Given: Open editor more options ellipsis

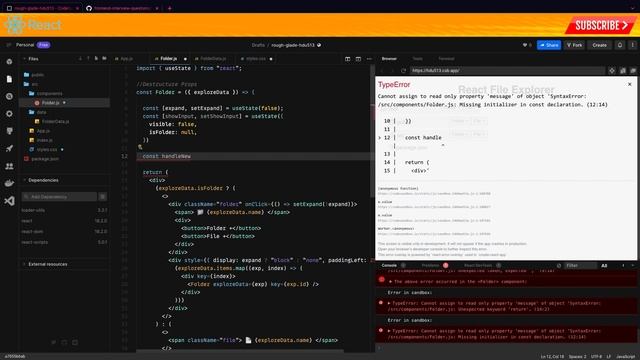Looking at the screenshot, I should click(369, 59).
